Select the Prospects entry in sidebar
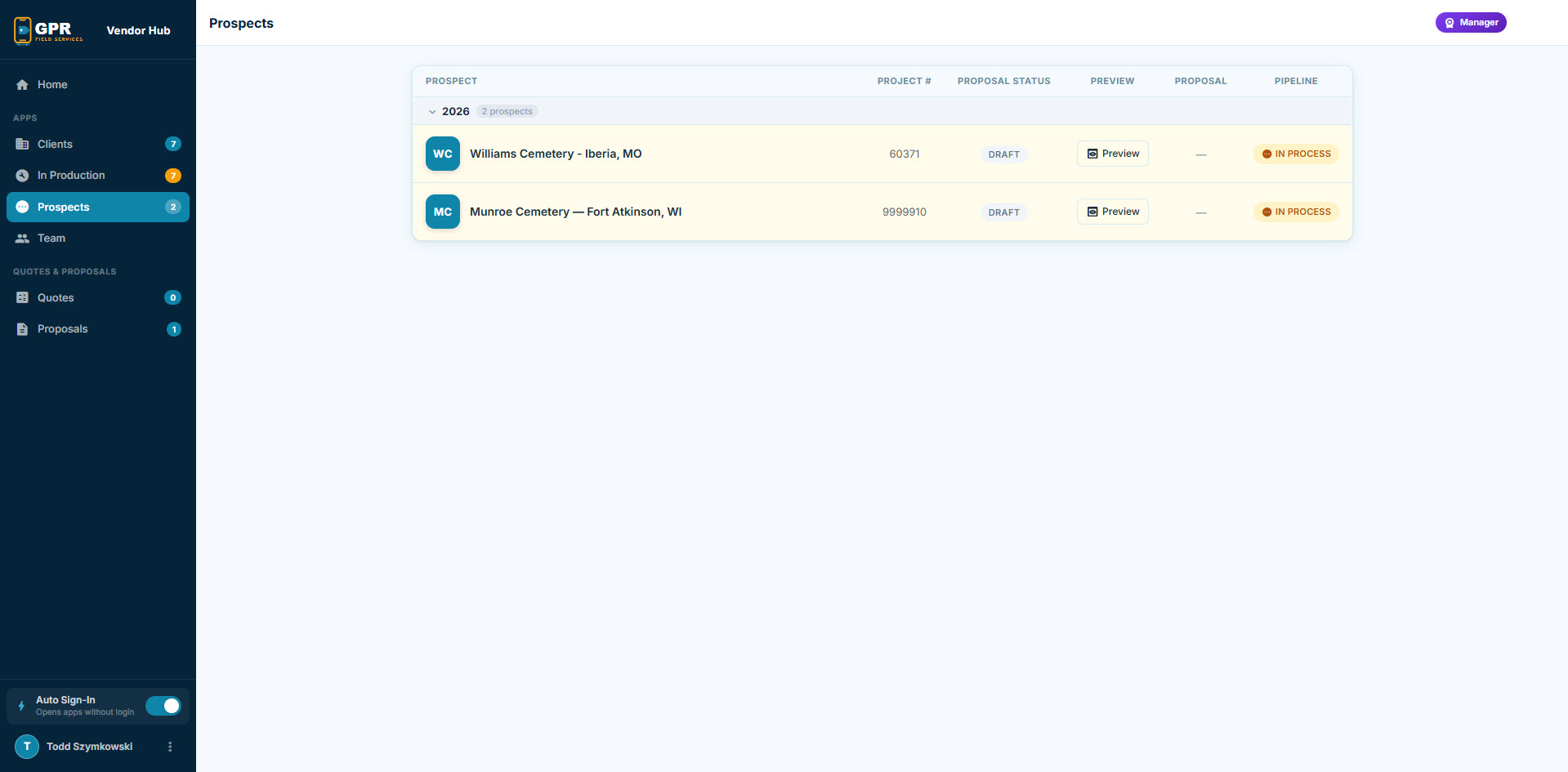 [65, 207]
